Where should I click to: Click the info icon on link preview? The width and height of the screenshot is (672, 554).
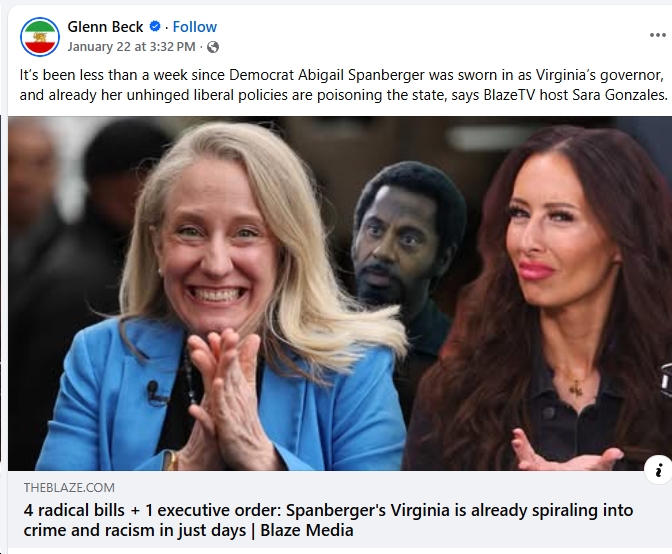[x=659, y=470]
